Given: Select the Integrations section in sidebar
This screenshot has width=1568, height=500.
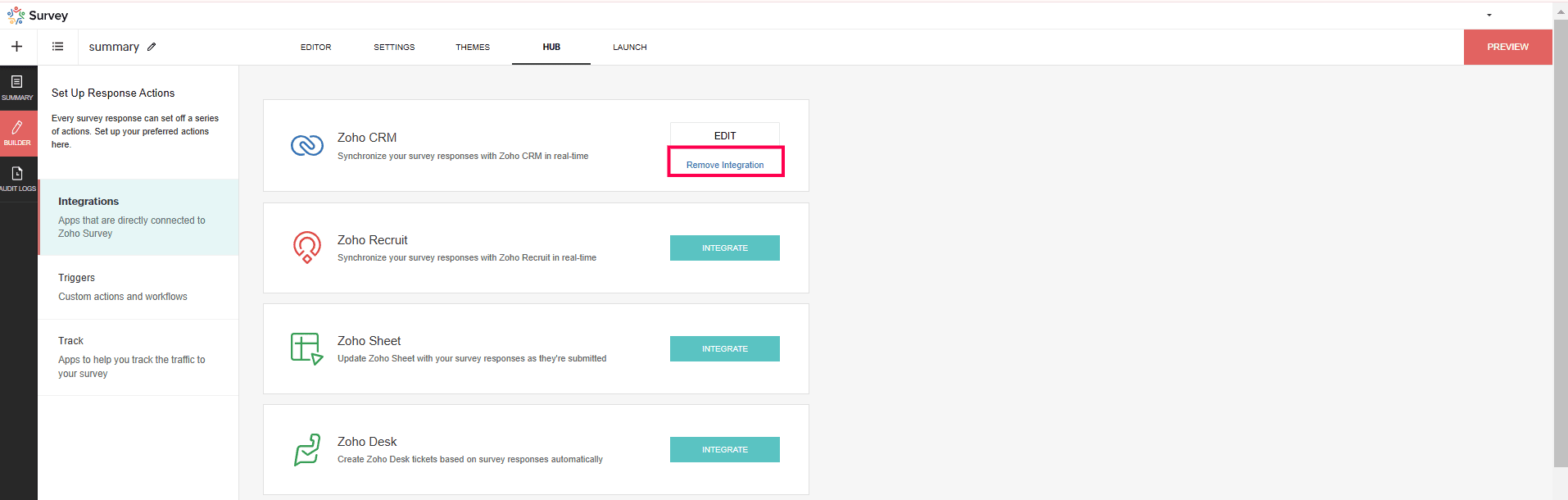Looking at the screenshot, I should (x=138, y=217).
